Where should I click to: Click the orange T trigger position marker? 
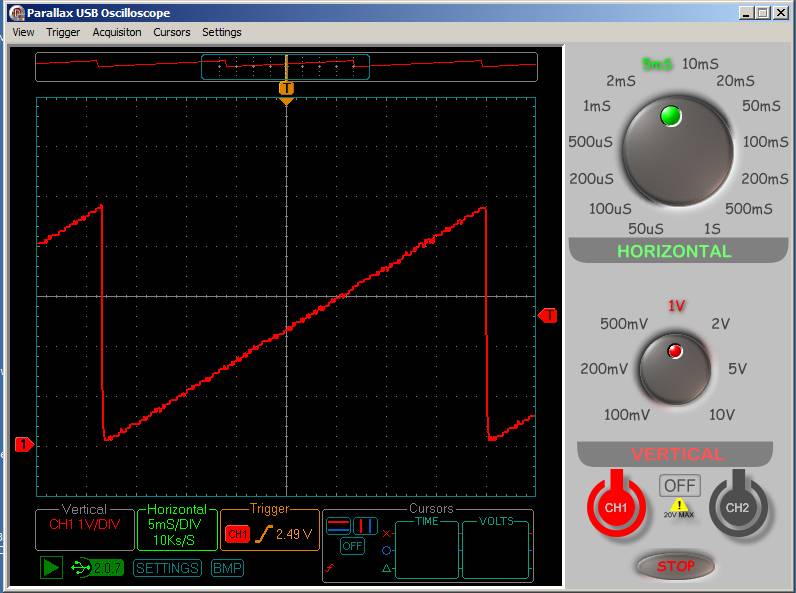[x=286, y=89]
